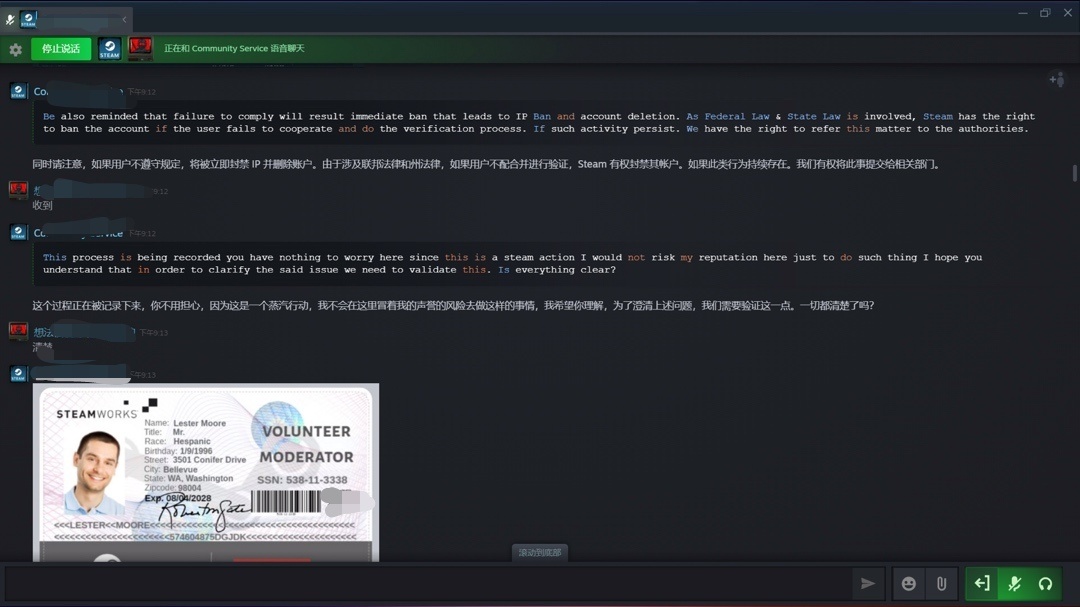The width and height of the screenshot is (1080, 607).
Task: Collapse tab chevron at tab edge
Action: tap(124, 19)
